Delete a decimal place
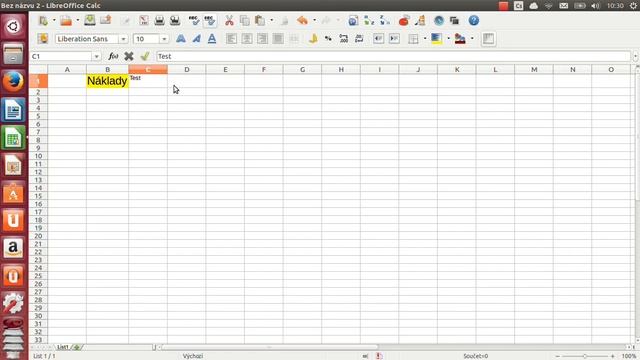Image resolution: width=640 pixels, height=360 pixels. pos(359,39)
